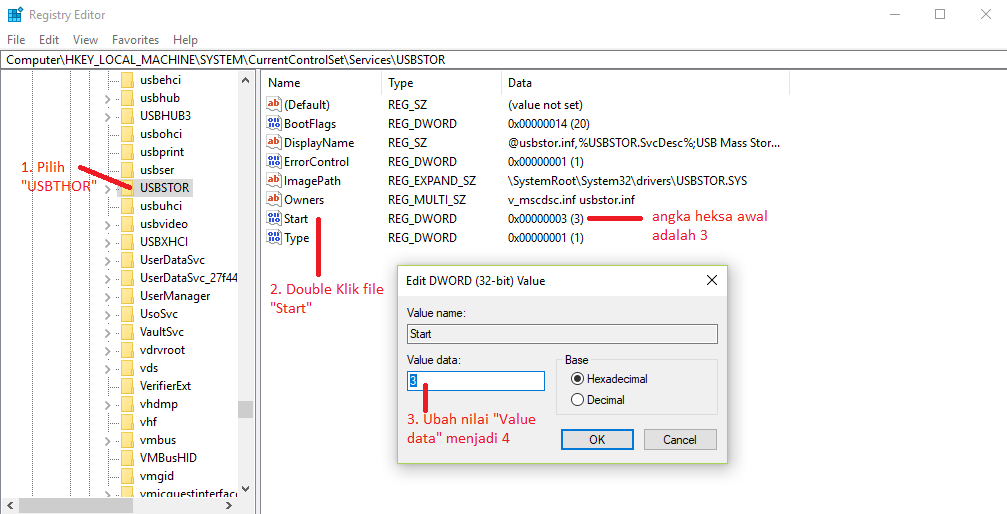Screen dimensions: 1007x514
Task: Click the (Default) string value icon
Action: 274,104
